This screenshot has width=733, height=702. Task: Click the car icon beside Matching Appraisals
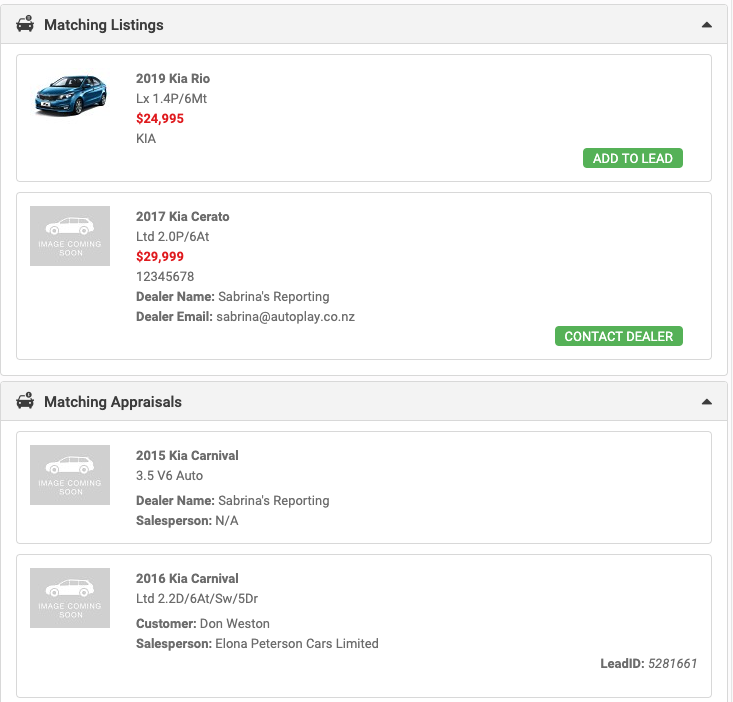tap(26, 401)
